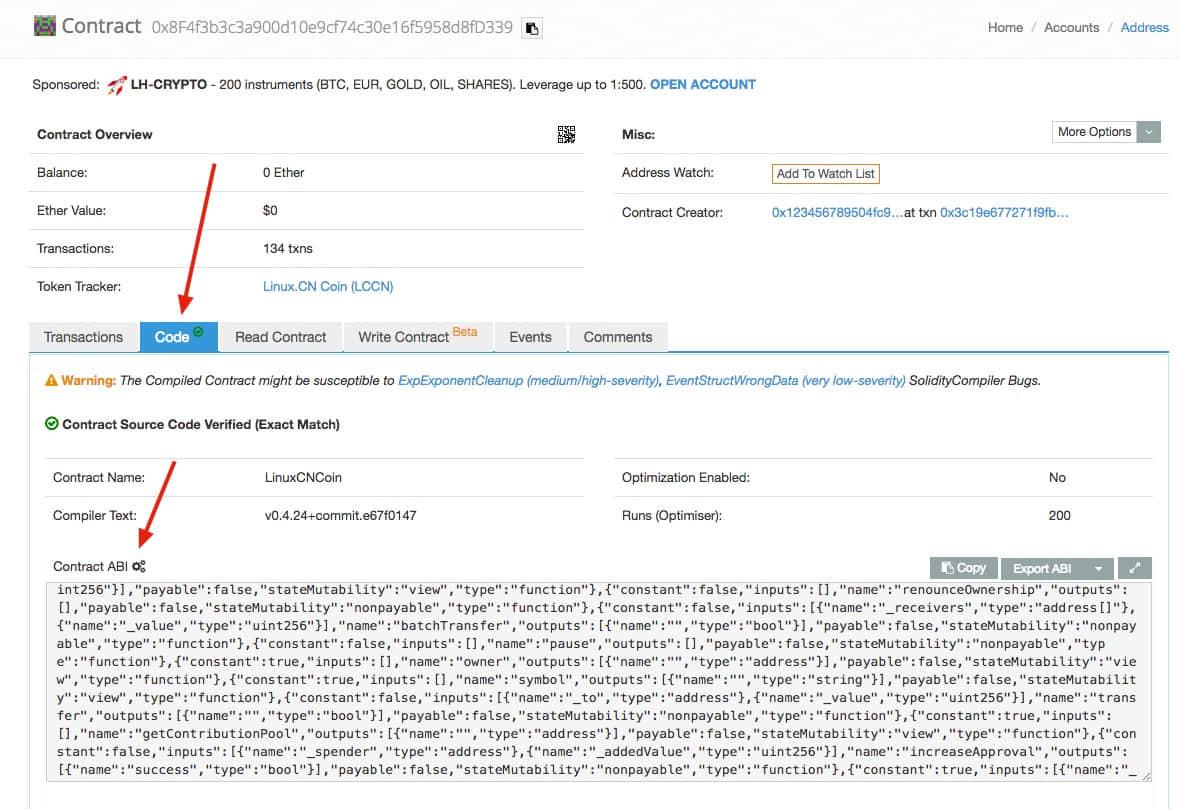Click the contract identicon next to the Contract title
Image resolution: width=1179 pixels, height=809 pixels.
pyautogui.click(x=45, y=27)
